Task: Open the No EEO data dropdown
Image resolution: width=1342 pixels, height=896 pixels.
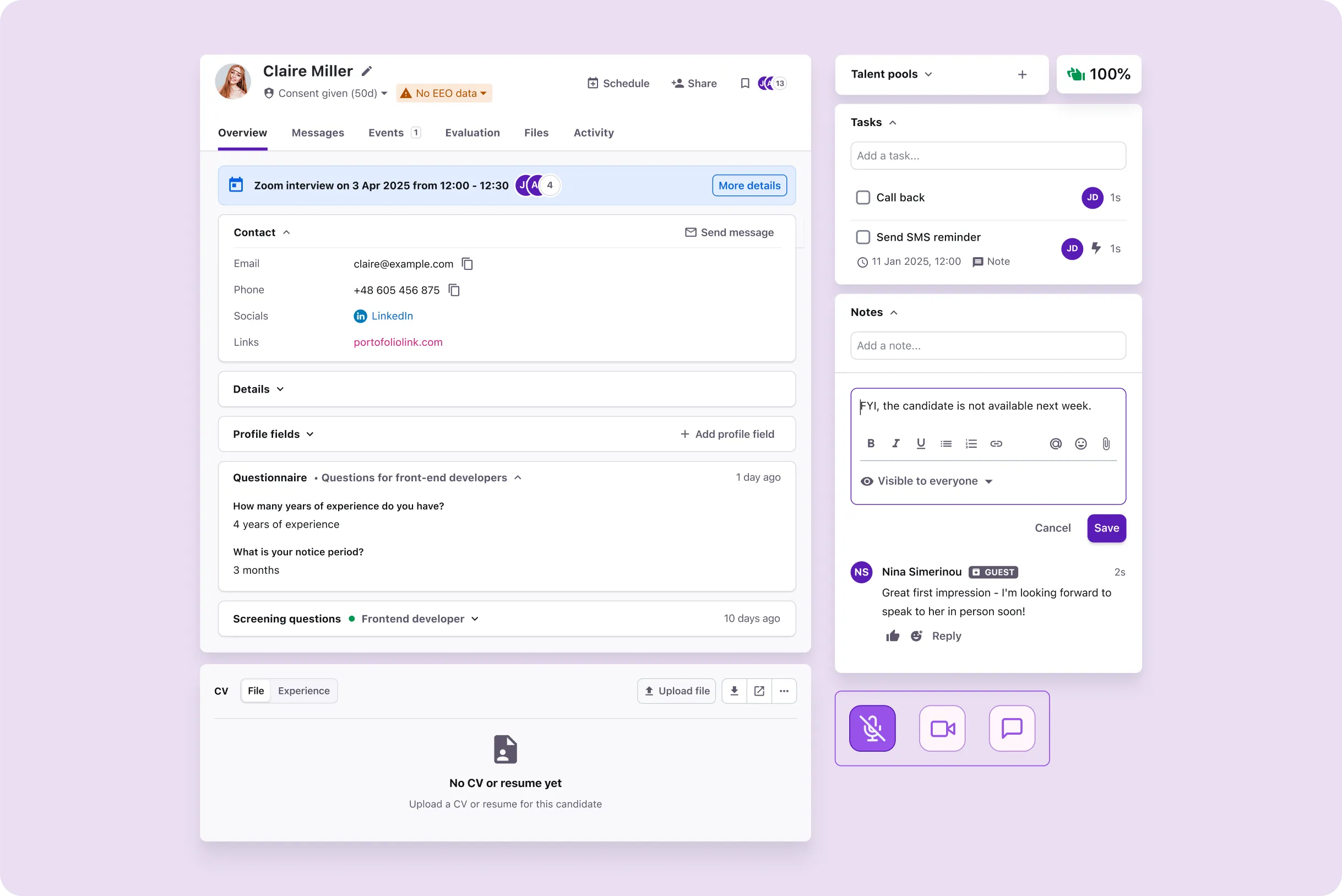Action: click(x=444, y=93)
